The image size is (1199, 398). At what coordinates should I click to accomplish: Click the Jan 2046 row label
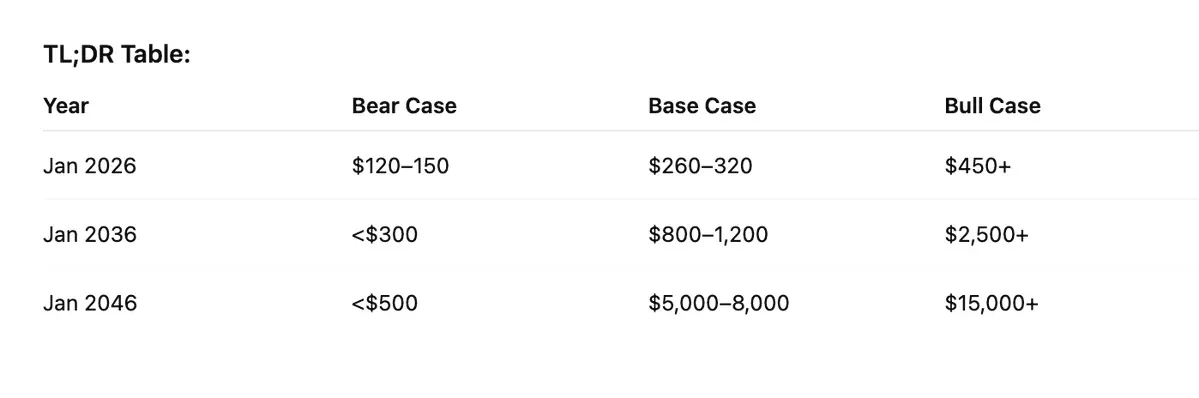pyautogui.click(x=89, y=303)
